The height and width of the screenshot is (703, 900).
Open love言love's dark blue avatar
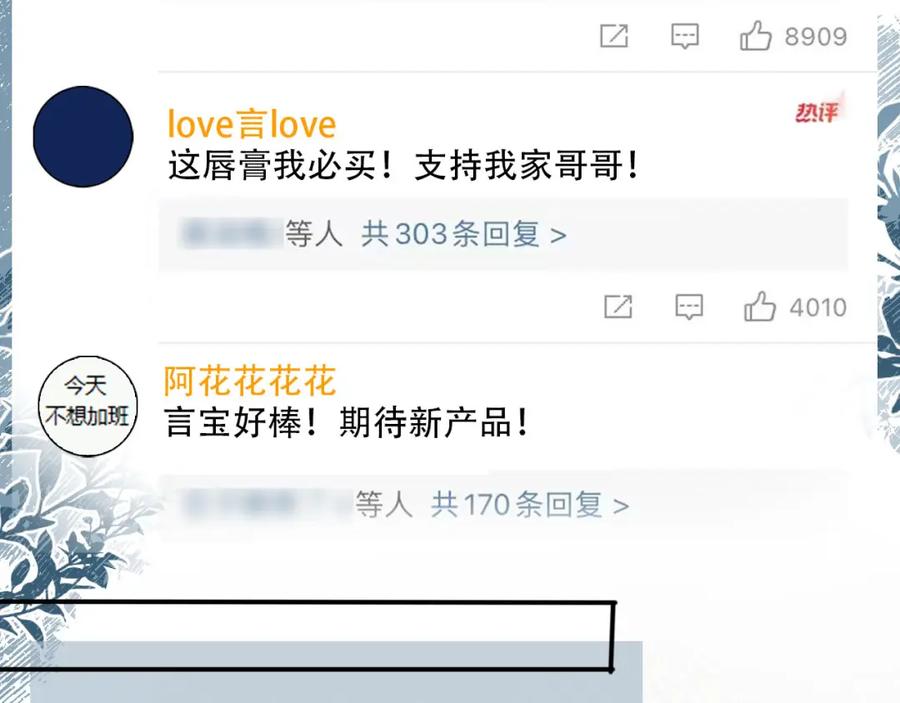click(x=83, y=137)
